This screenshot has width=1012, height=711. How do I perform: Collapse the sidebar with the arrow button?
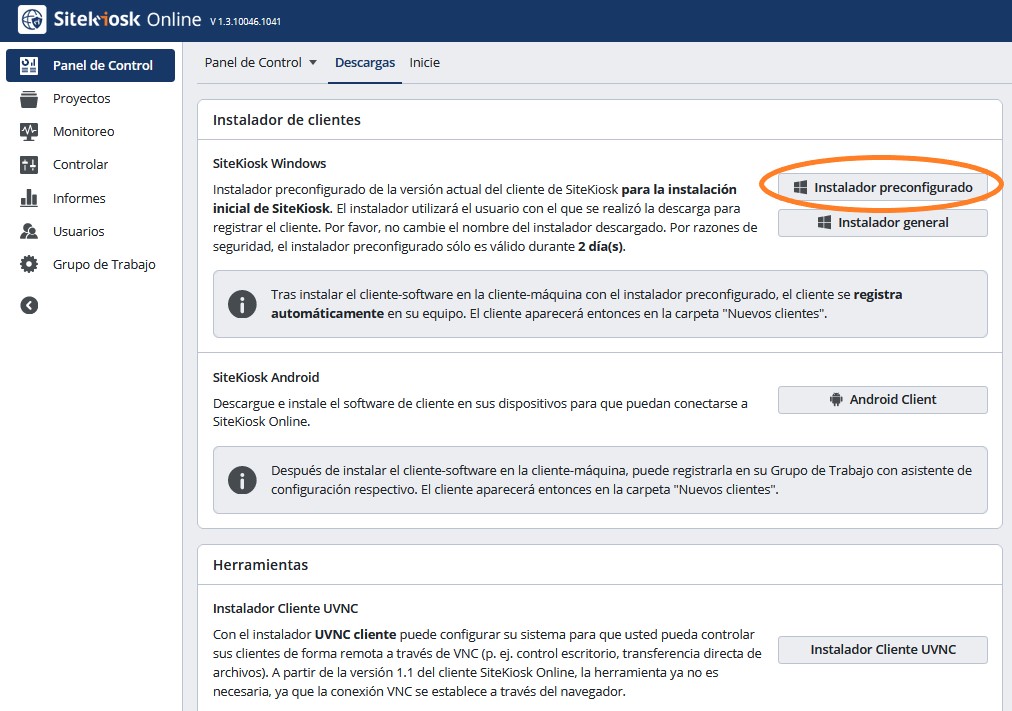pos(29,305)
